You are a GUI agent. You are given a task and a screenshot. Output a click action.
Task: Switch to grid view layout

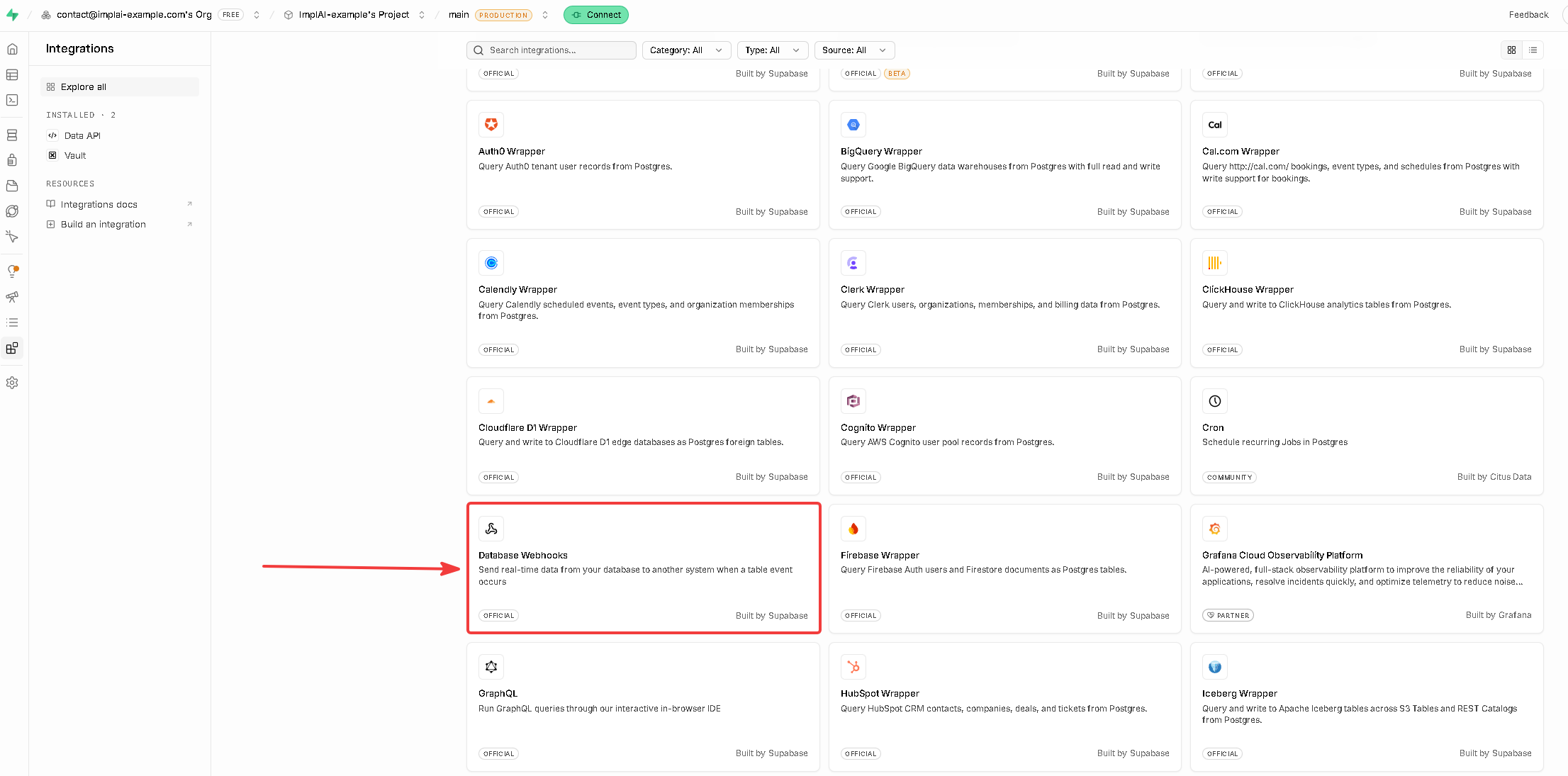click(1511, 50)
